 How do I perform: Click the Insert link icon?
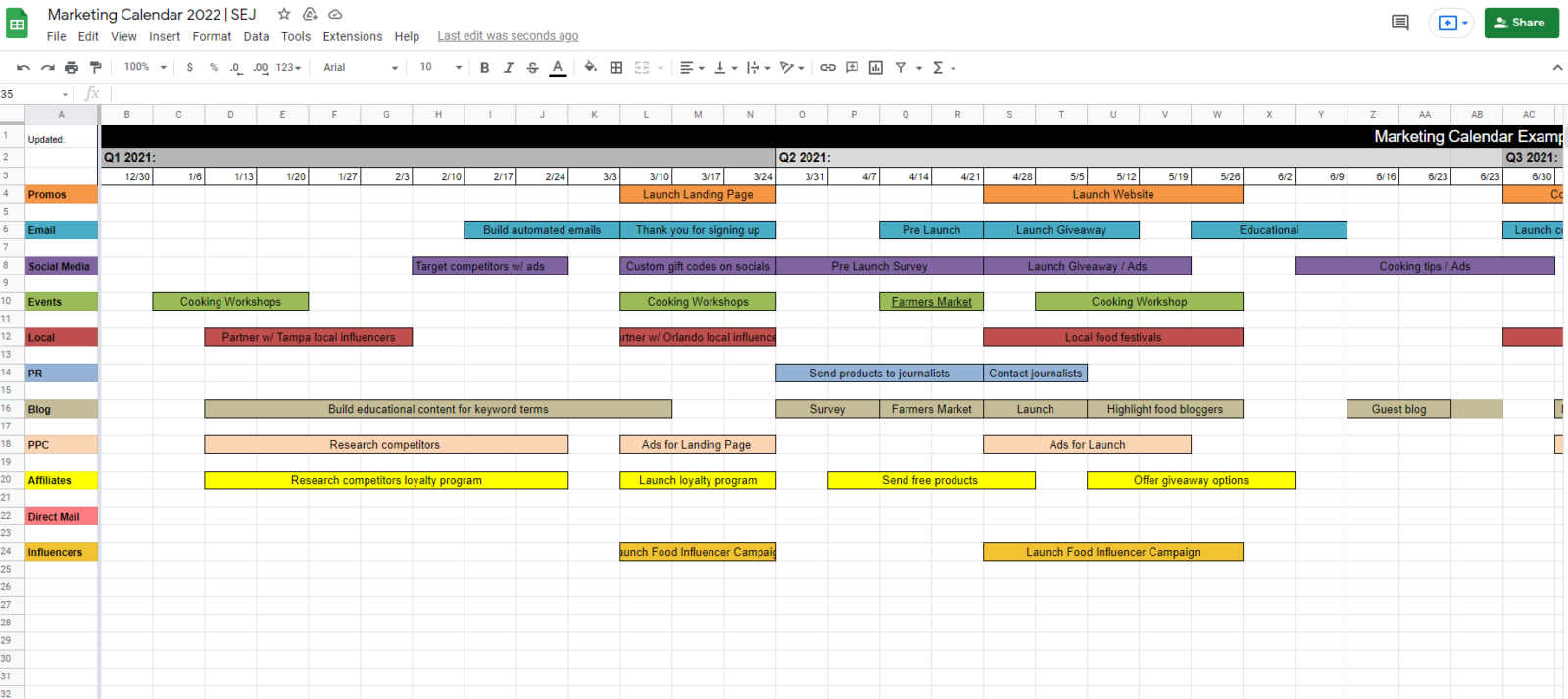(x=828, y=68)
